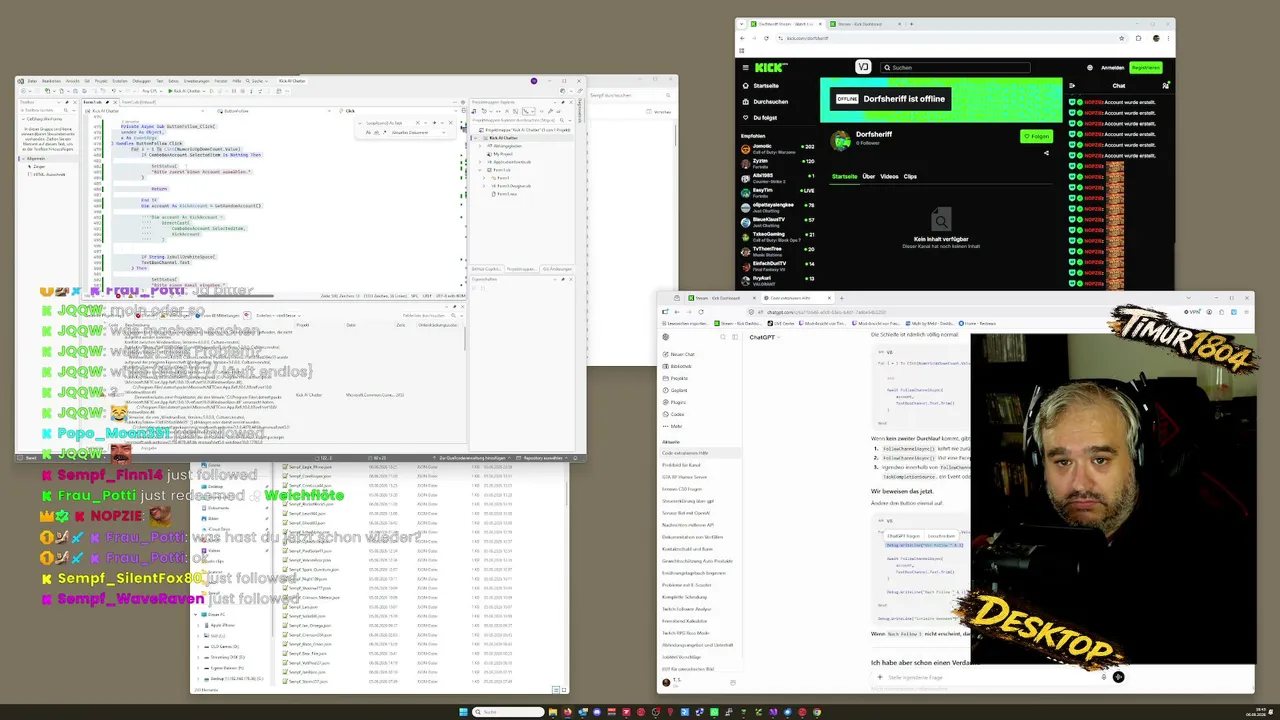Collapse the Allgemein group in Toolbox
Viewport: 1280px width, 720px height.
(x=24, y=158)
